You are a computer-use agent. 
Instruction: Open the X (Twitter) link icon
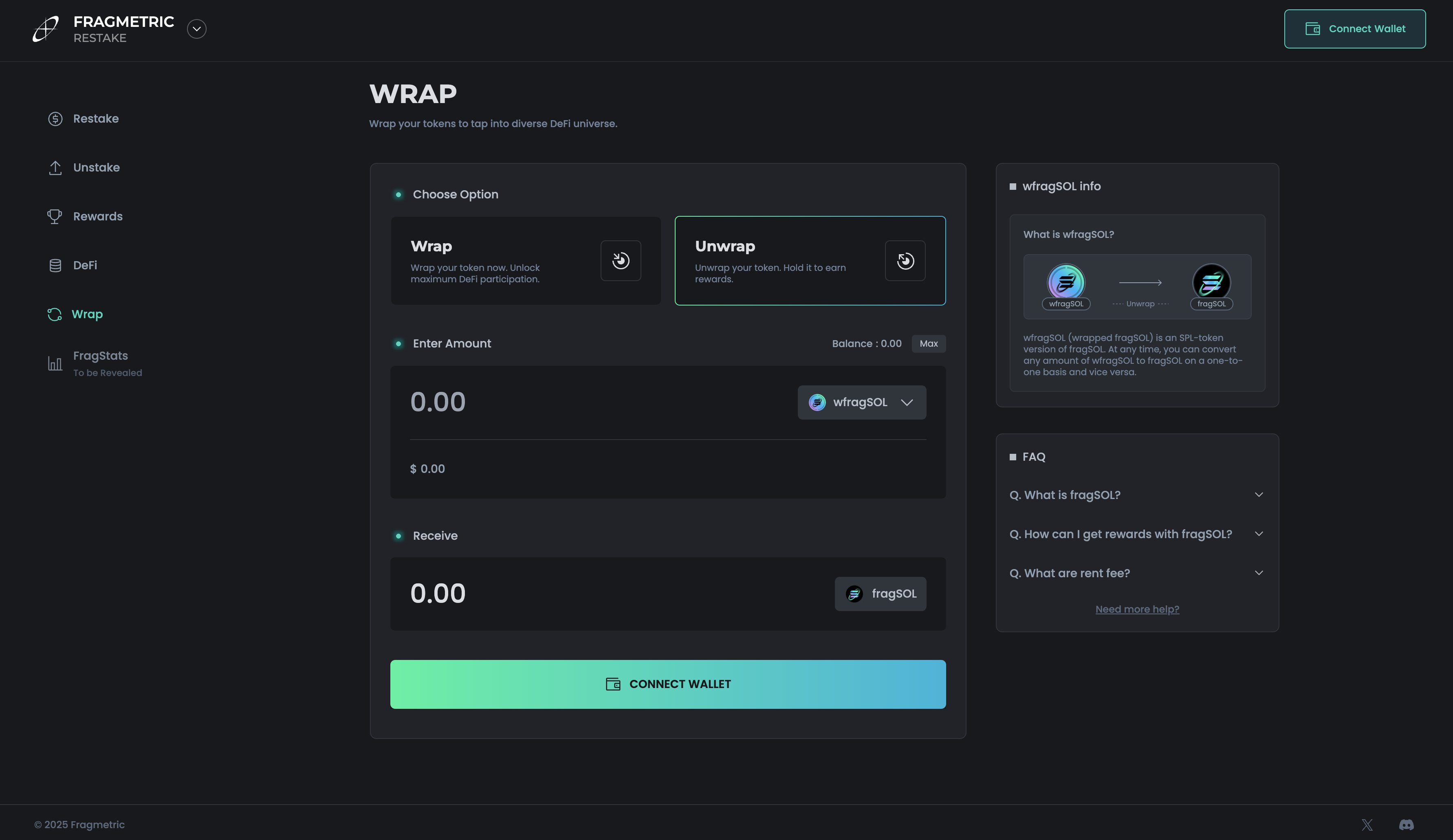[x=1367, y=825]
